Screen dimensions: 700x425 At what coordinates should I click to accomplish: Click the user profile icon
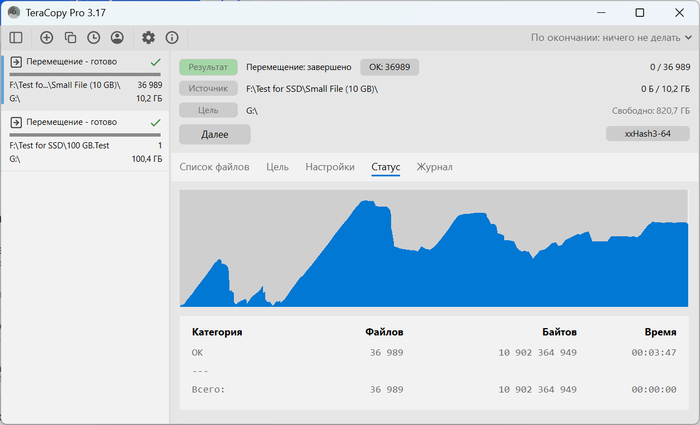[117, 37]
